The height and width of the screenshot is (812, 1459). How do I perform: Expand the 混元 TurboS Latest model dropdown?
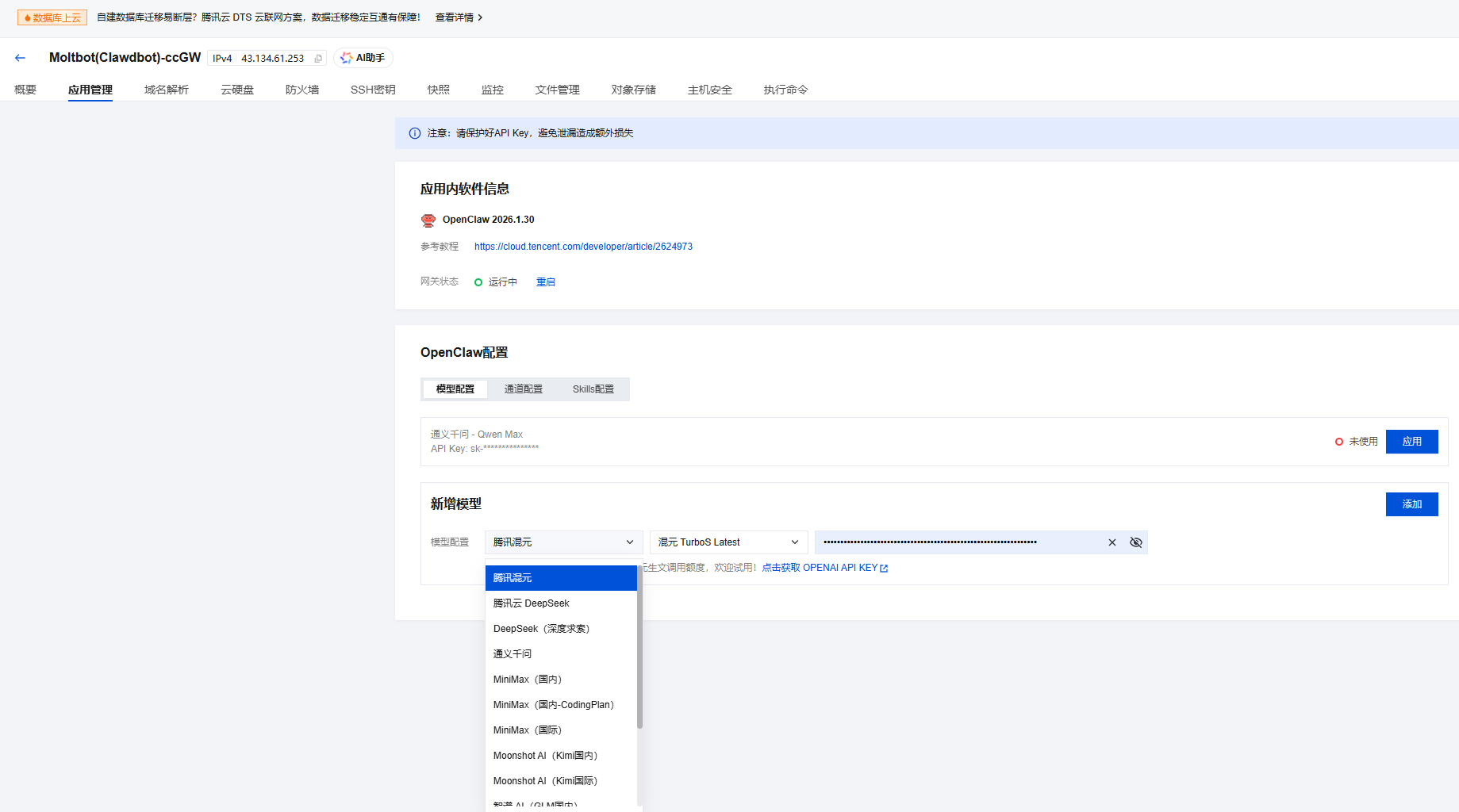(x=729, y=542)
